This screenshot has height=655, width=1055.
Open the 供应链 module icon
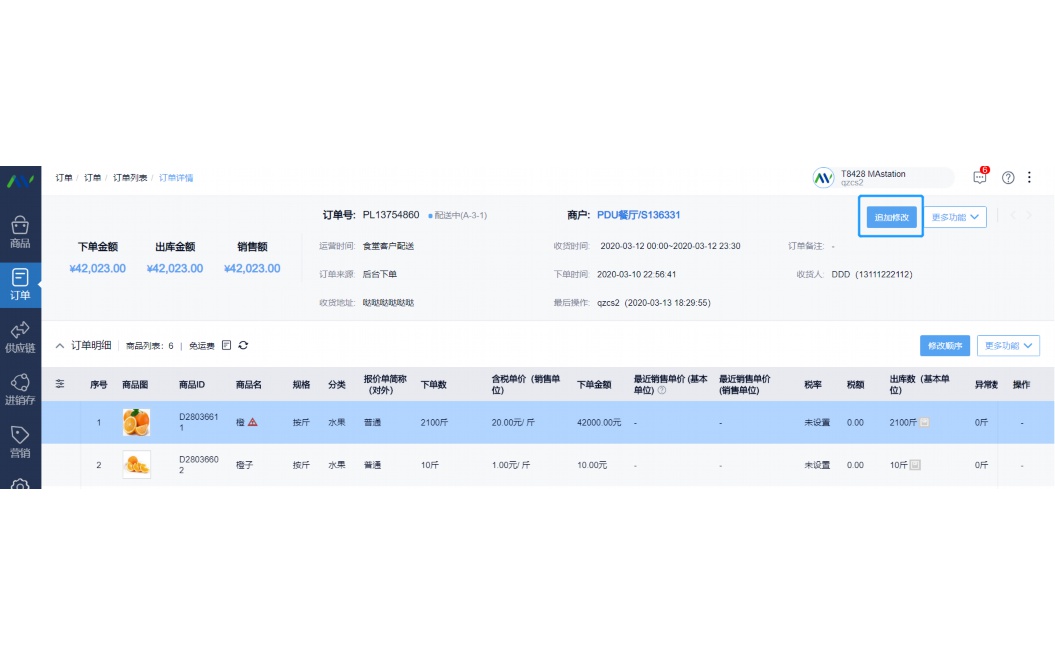pos(19,330)
